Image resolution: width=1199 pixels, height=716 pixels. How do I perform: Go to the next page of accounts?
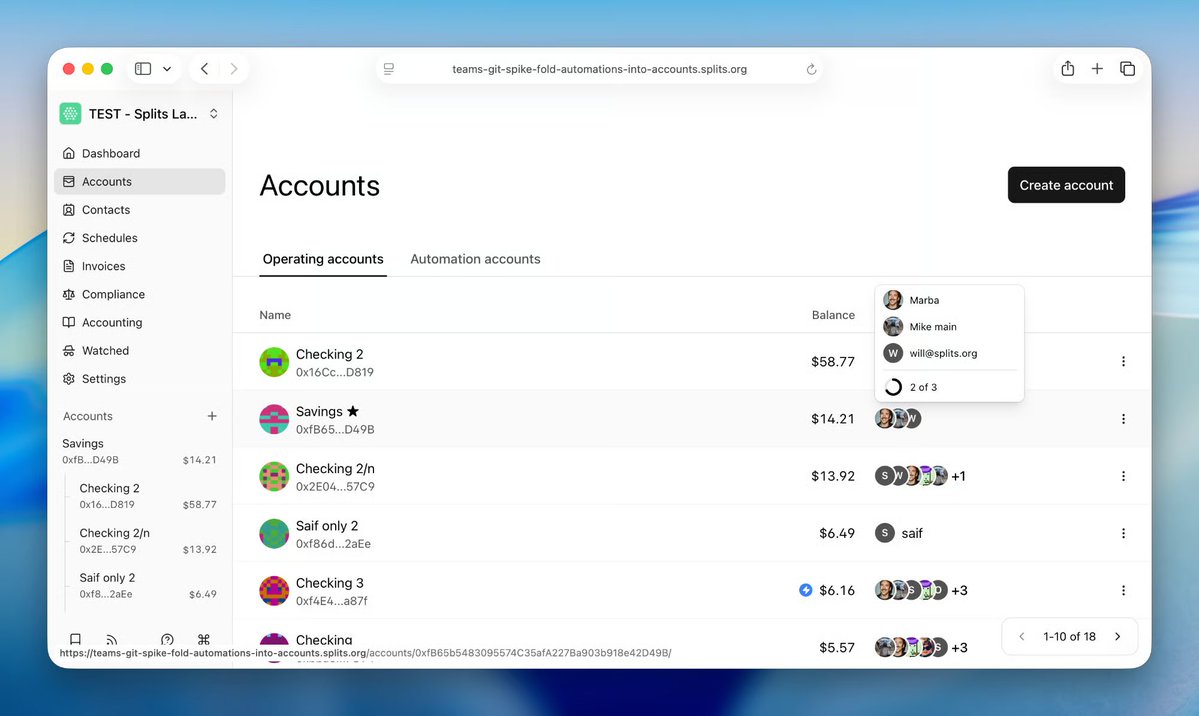[x=1117, y=636]
